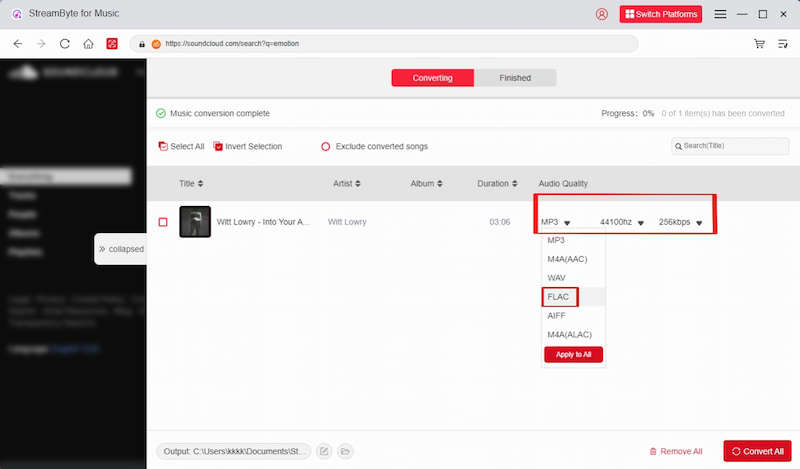Sort by Title column
This screenshot has width=800, height=469.
tap(191, 184)
